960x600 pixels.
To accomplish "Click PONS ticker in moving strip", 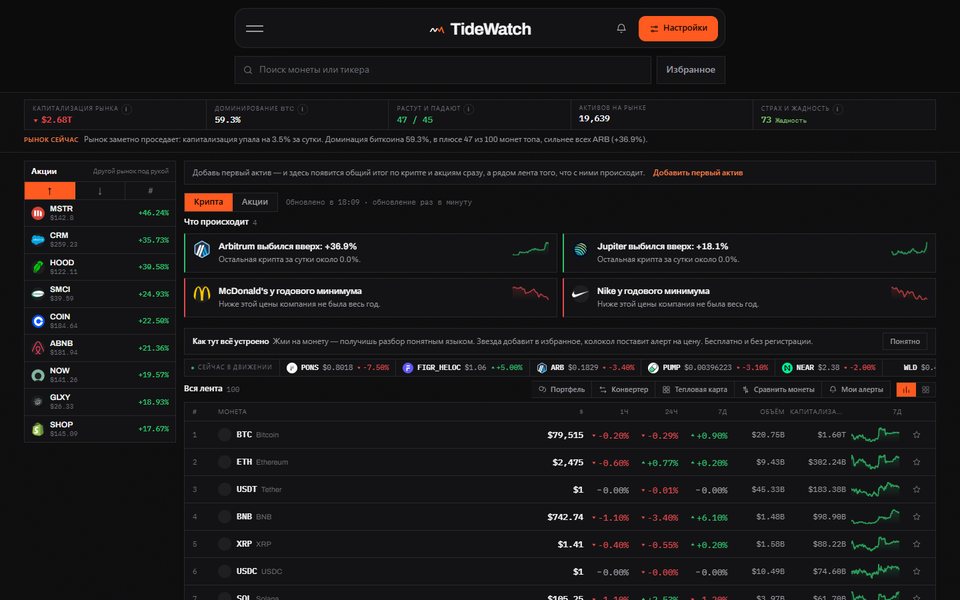I will pos(338,368).
